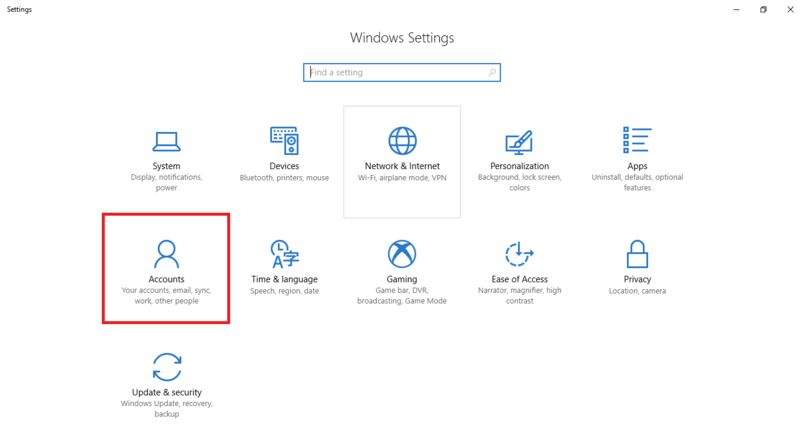Focus the Find a setting search box
Image resolution: width=800 pixels, height=429 pixels.
click(395, 73)
